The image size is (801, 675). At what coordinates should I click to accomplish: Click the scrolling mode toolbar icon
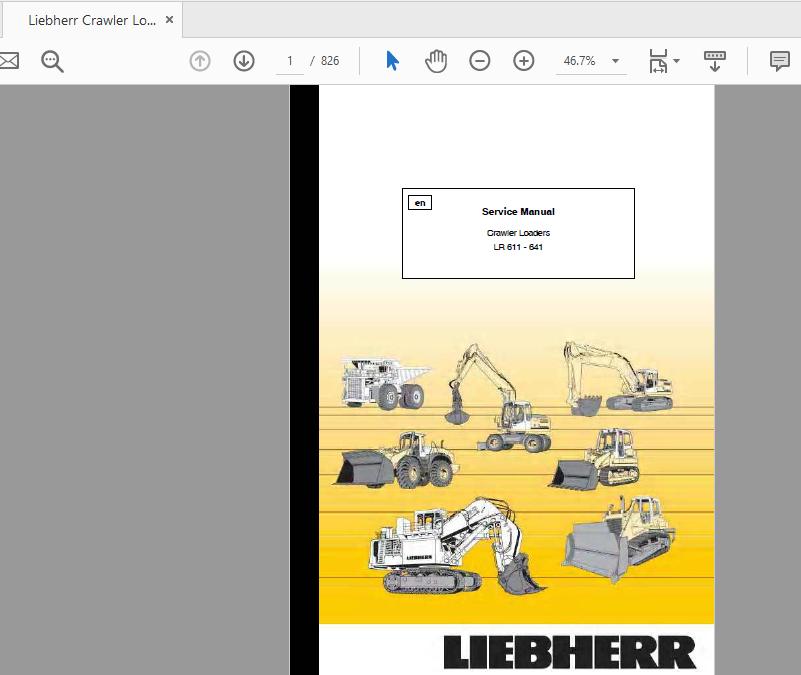click(x=715, y=61)
